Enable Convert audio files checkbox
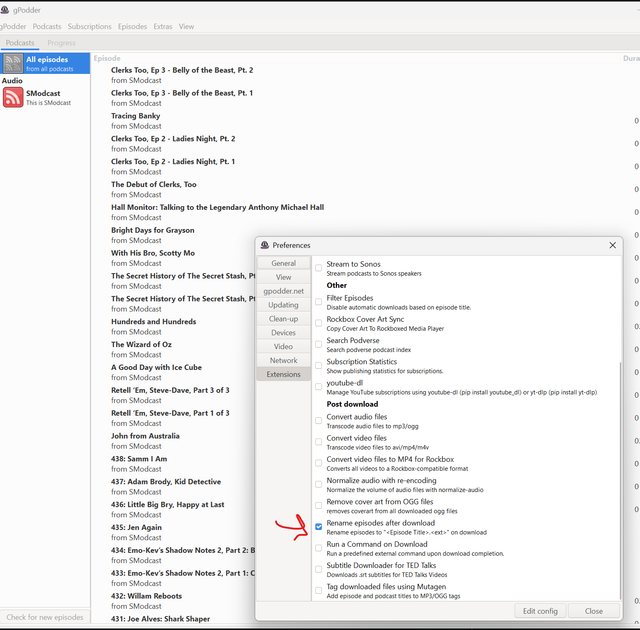 [318, 420]
